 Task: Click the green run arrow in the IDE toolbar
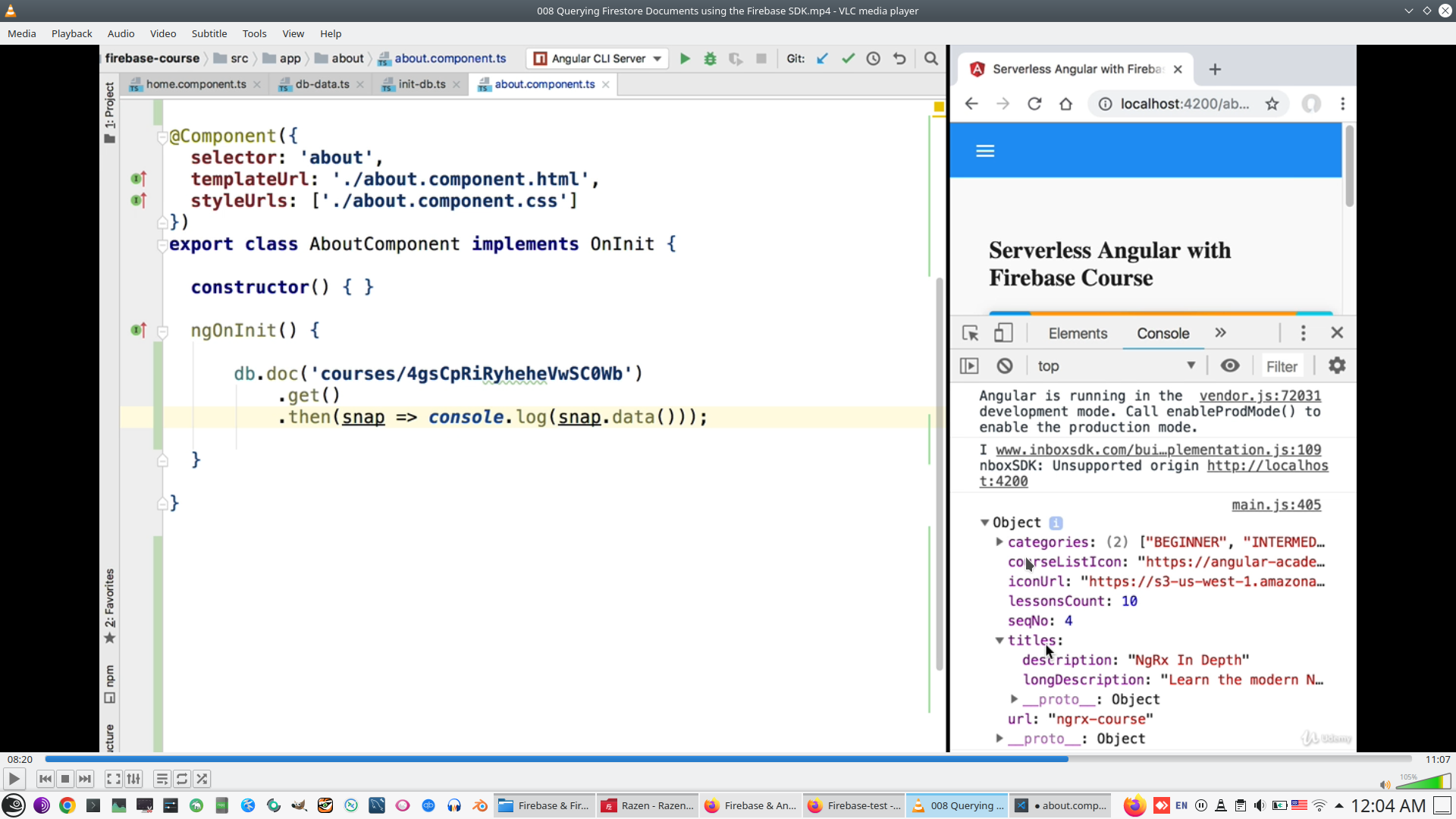(x=685, y=58)
